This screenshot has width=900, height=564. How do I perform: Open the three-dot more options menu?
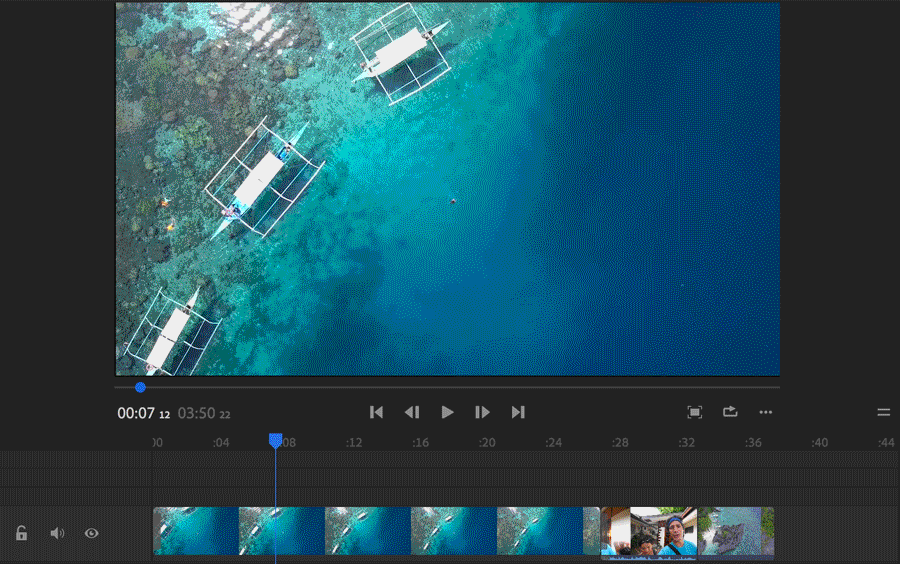click(766, 412)
